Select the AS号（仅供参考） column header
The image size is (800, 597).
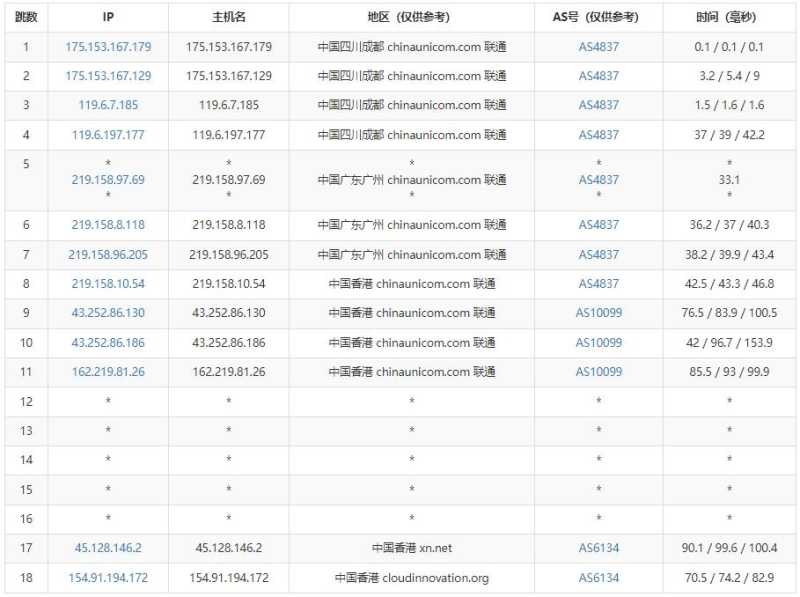[x=598, y=17]
